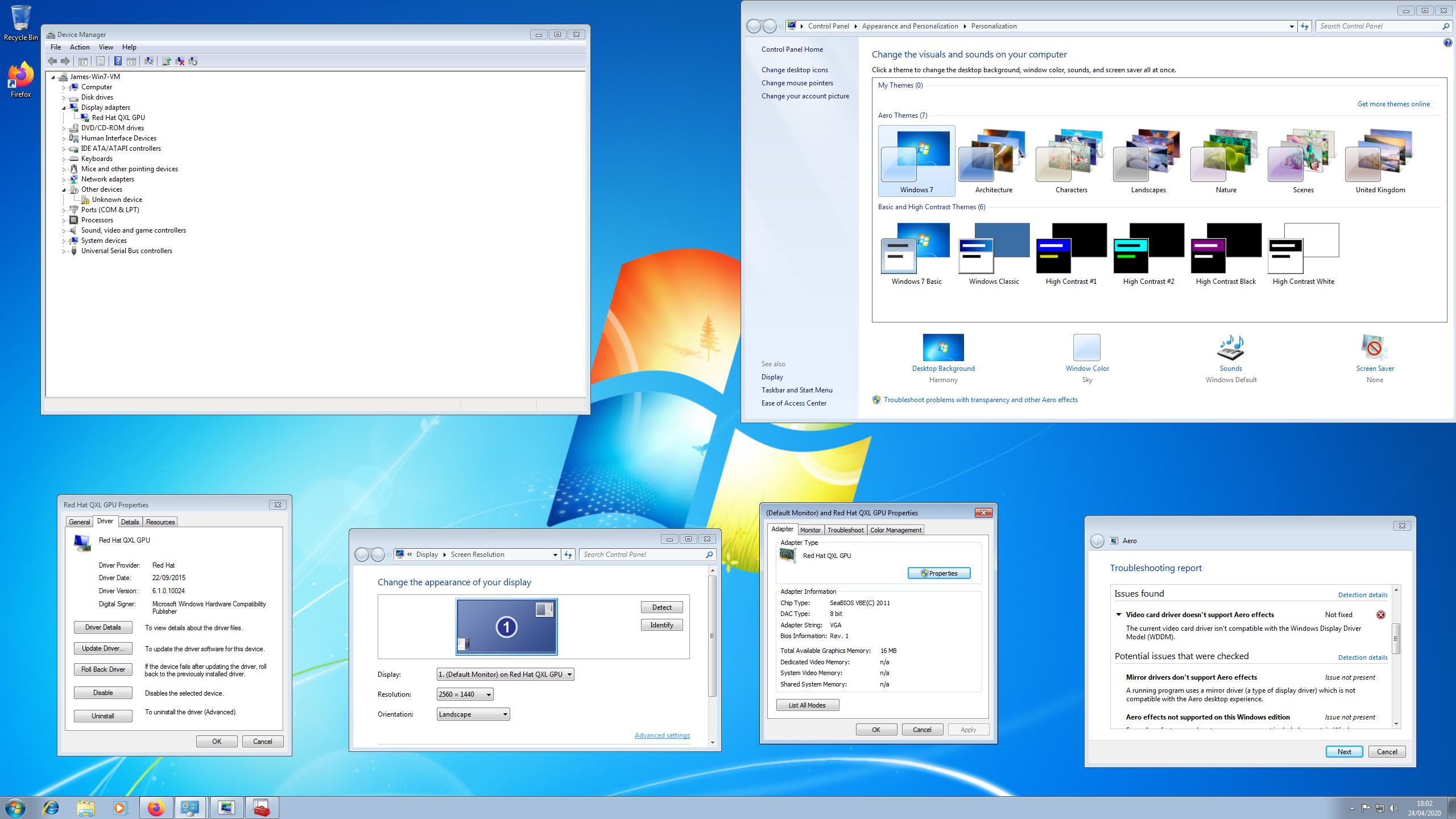Open Recycle Bin desktop icon
The width and height of the screenshot is (1456, 819).
[21, 23]
